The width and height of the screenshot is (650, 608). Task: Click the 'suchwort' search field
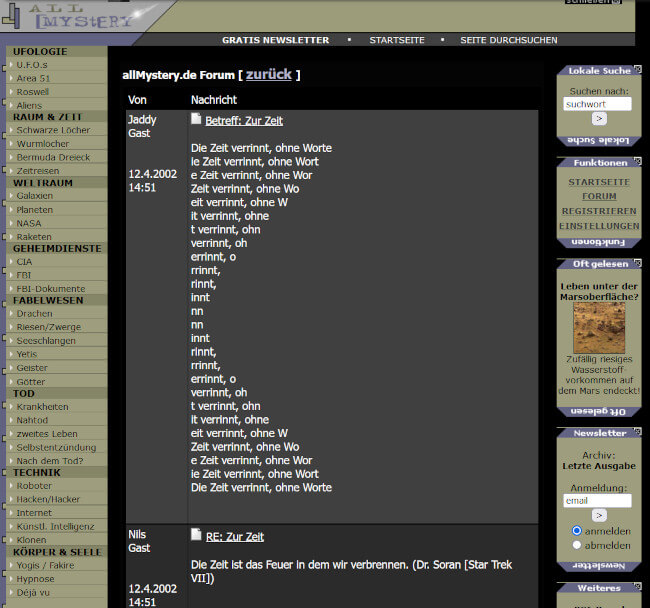pos(598,104)
